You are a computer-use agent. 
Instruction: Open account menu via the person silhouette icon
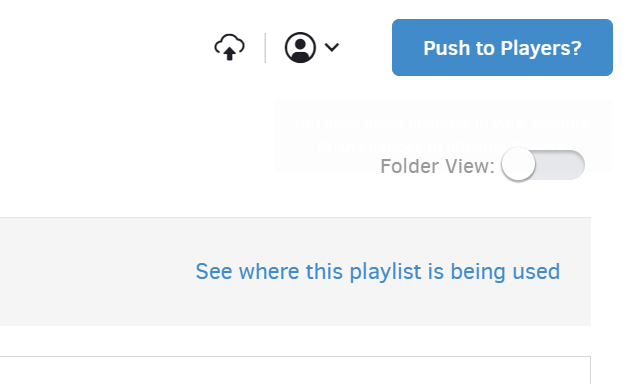300,48
